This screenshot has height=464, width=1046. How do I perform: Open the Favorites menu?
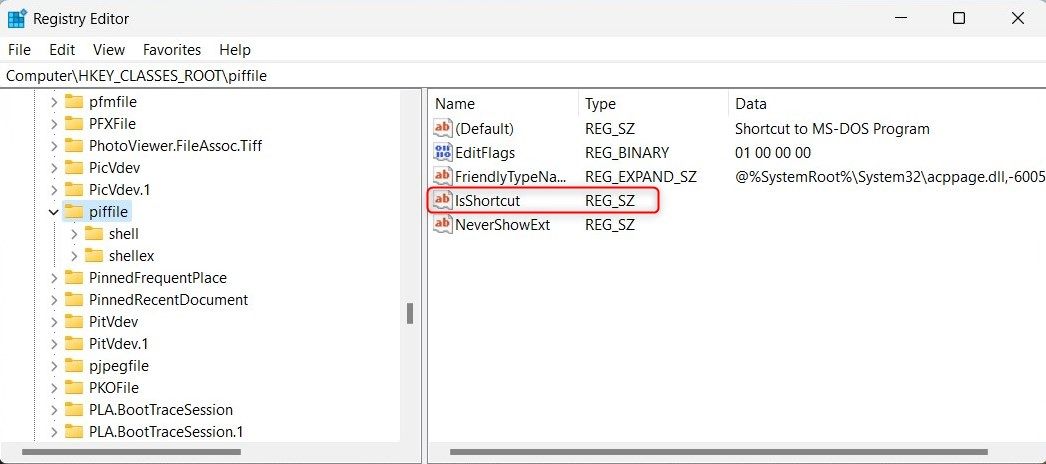pos(172,50)
